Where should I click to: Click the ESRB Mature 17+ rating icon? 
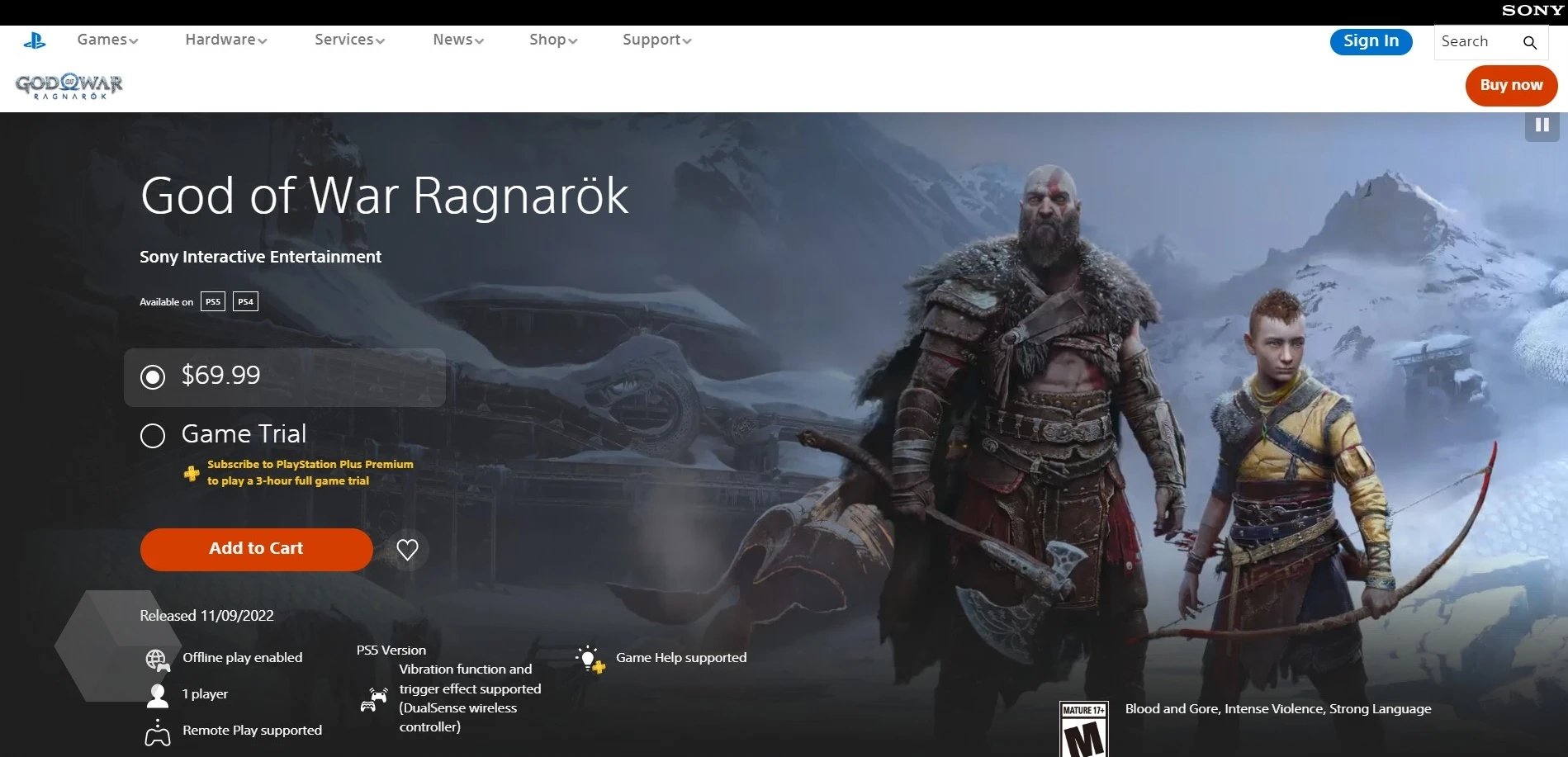point(1083,730)
